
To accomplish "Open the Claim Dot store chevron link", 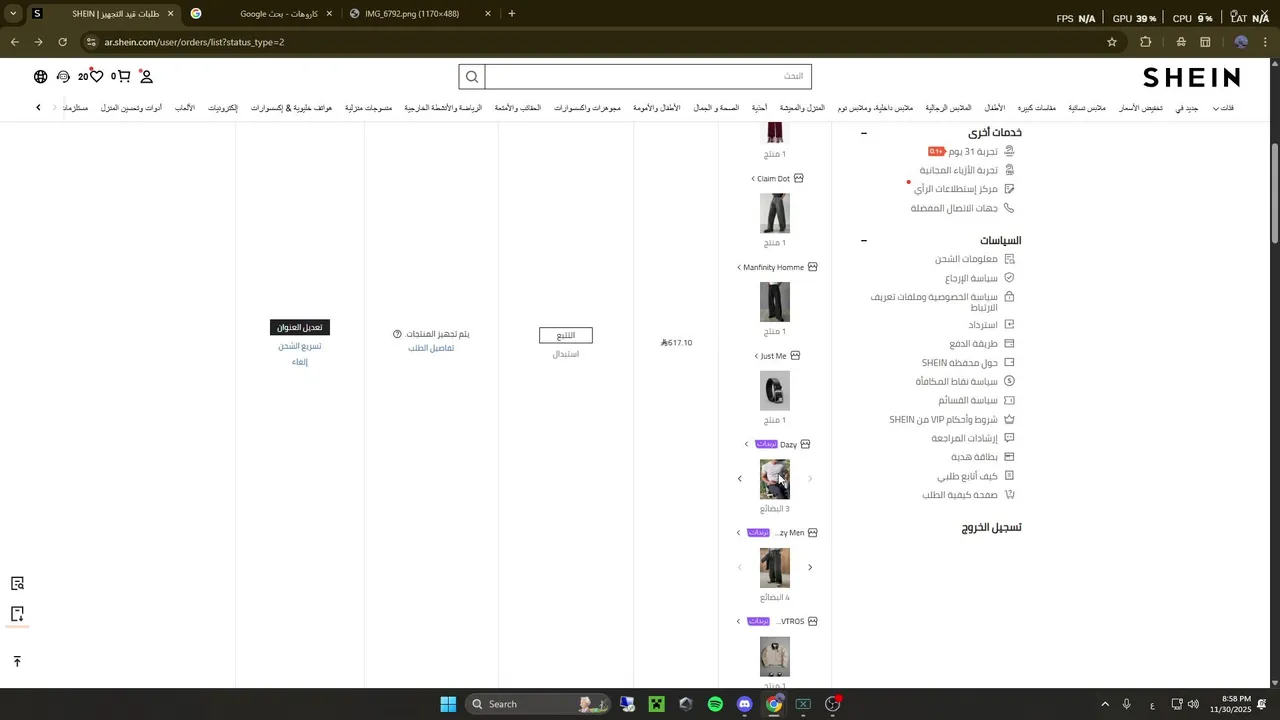I will click(753, 179).
